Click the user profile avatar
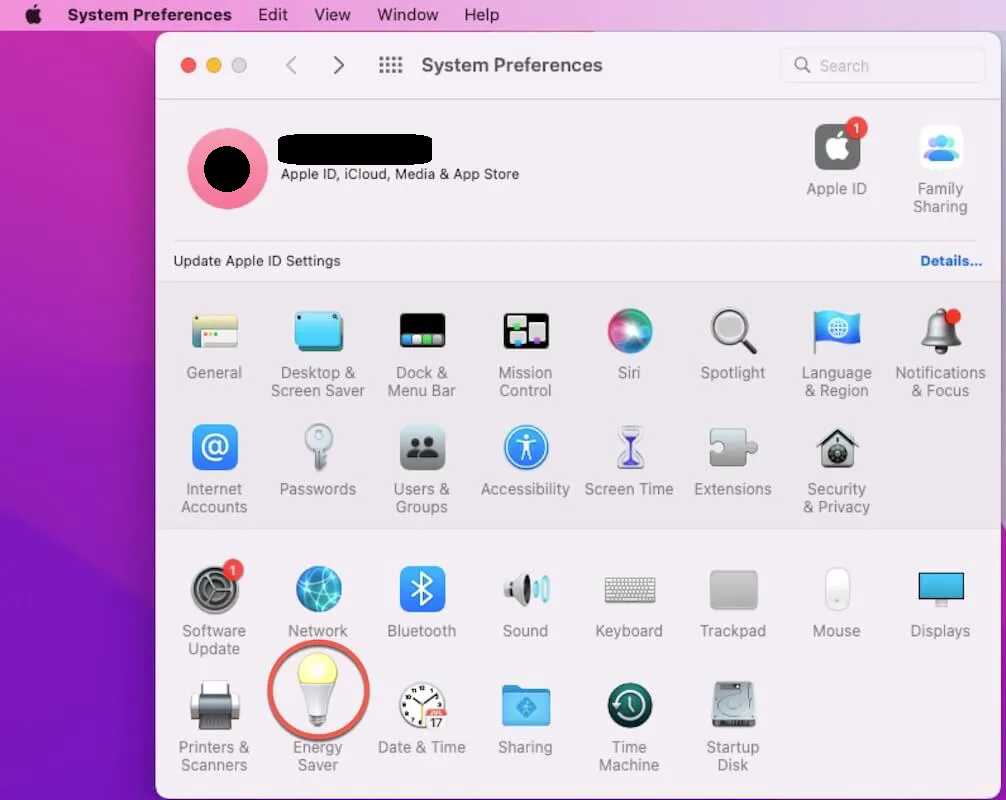This screenshot has width=1006, height=800. click(x=227, y=169)
